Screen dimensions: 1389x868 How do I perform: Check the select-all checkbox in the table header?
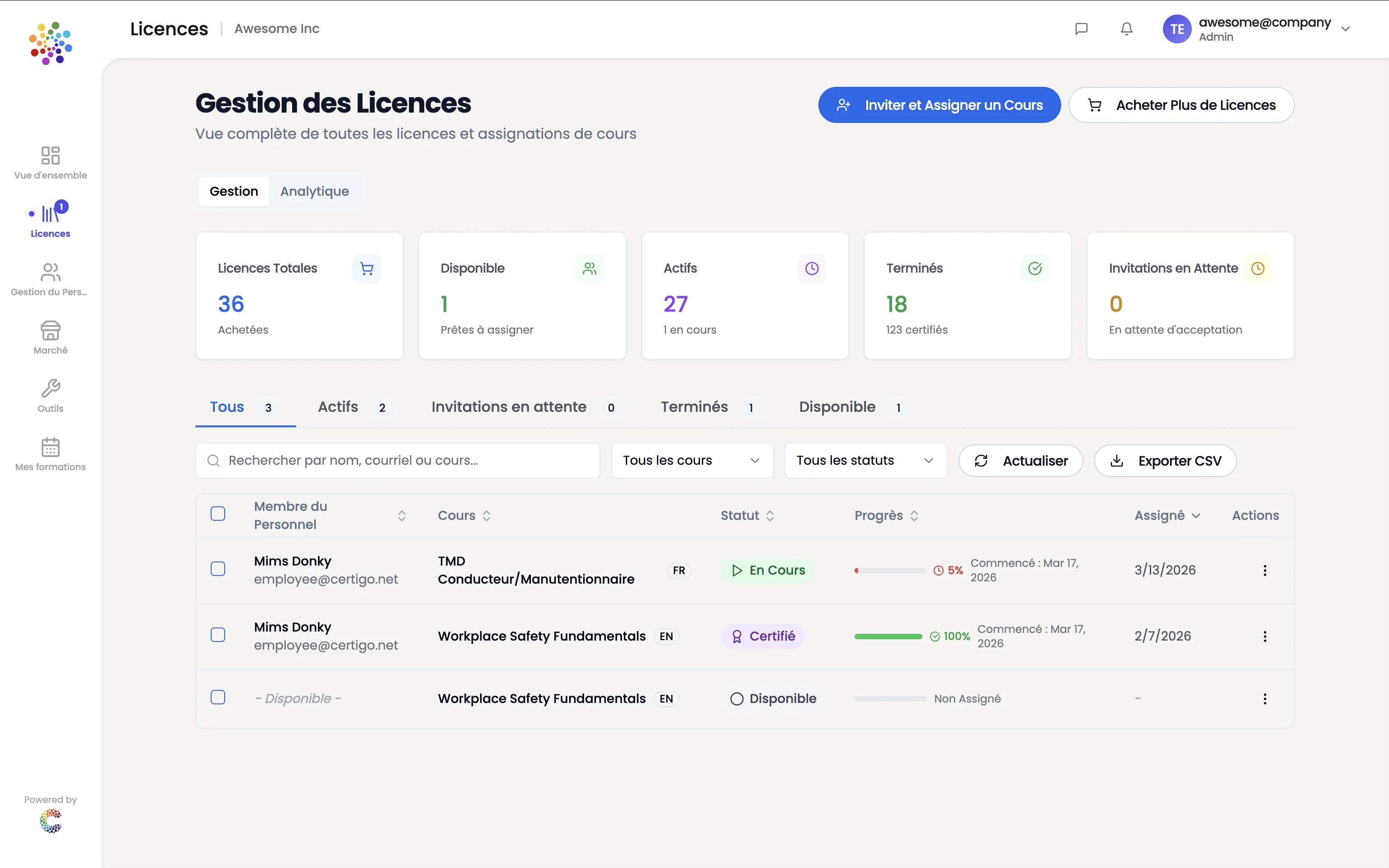218,514
